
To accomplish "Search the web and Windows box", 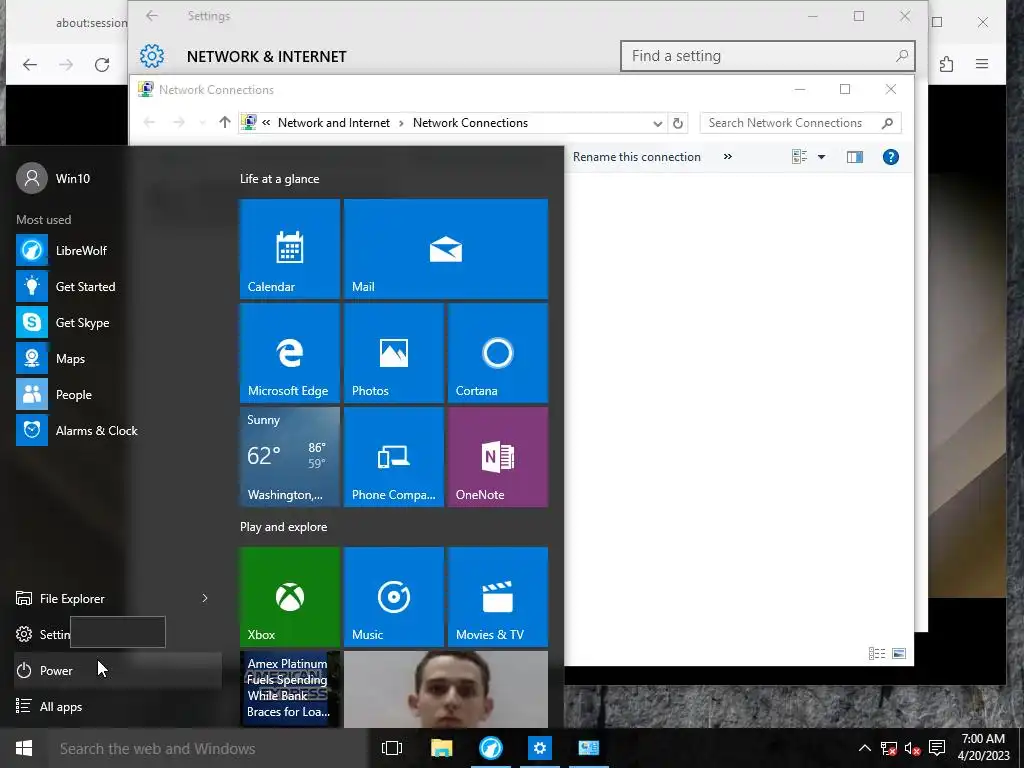I will click(208, 748).
